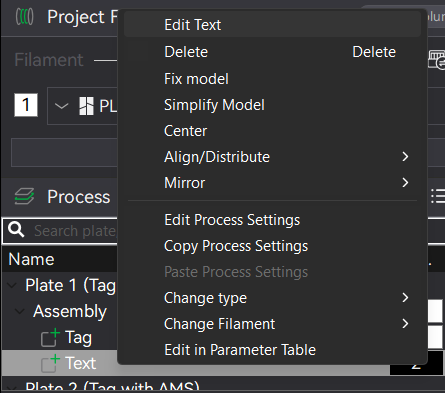Viewport: 445px width, 393px height.
Task: Open the Mirror submenu
Action: (x=272, y=183)
